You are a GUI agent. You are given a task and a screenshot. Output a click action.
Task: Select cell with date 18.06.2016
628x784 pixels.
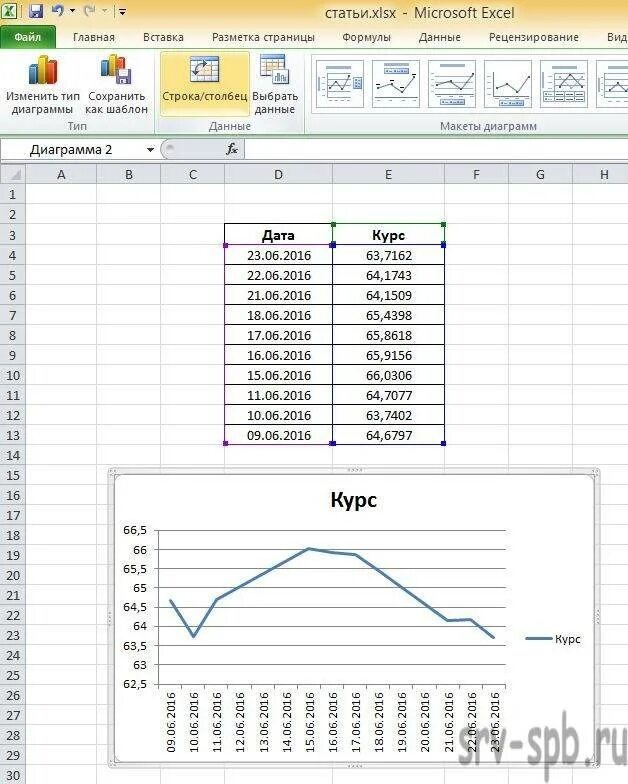(x=278, y=315)
